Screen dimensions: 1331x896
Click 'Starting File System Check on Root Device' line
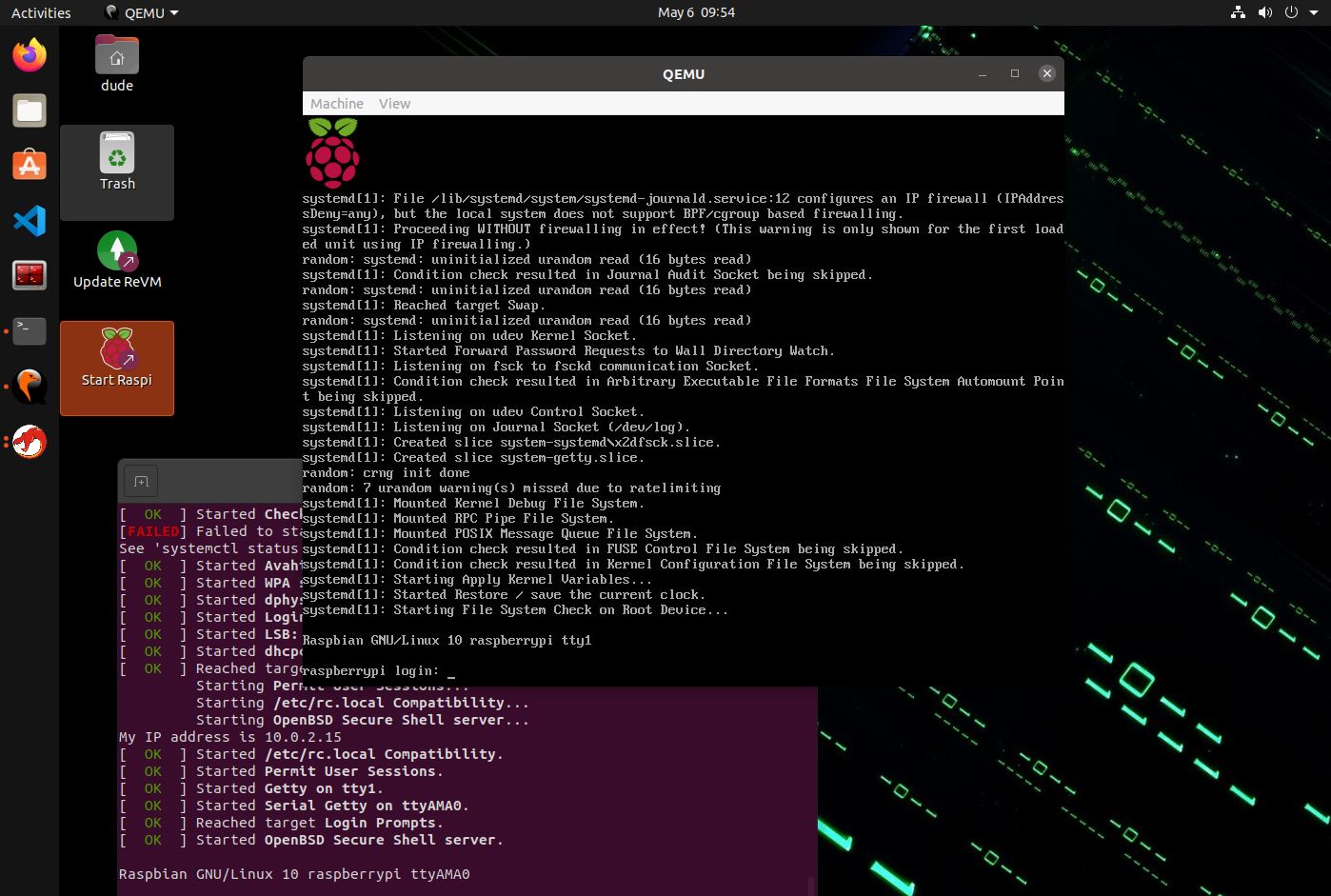point(515,610)
